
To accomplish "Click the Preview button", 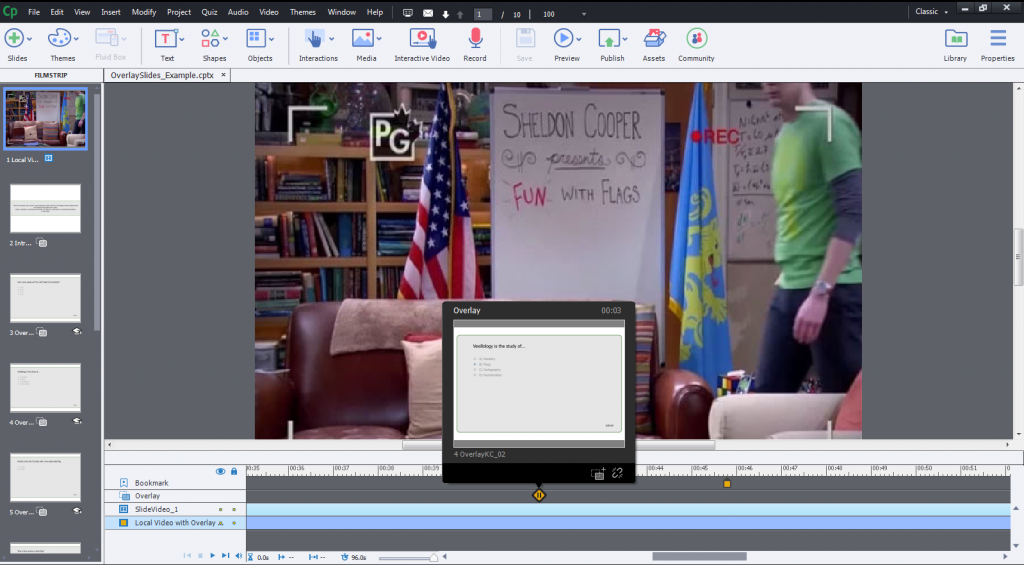I will click(564, 39).
